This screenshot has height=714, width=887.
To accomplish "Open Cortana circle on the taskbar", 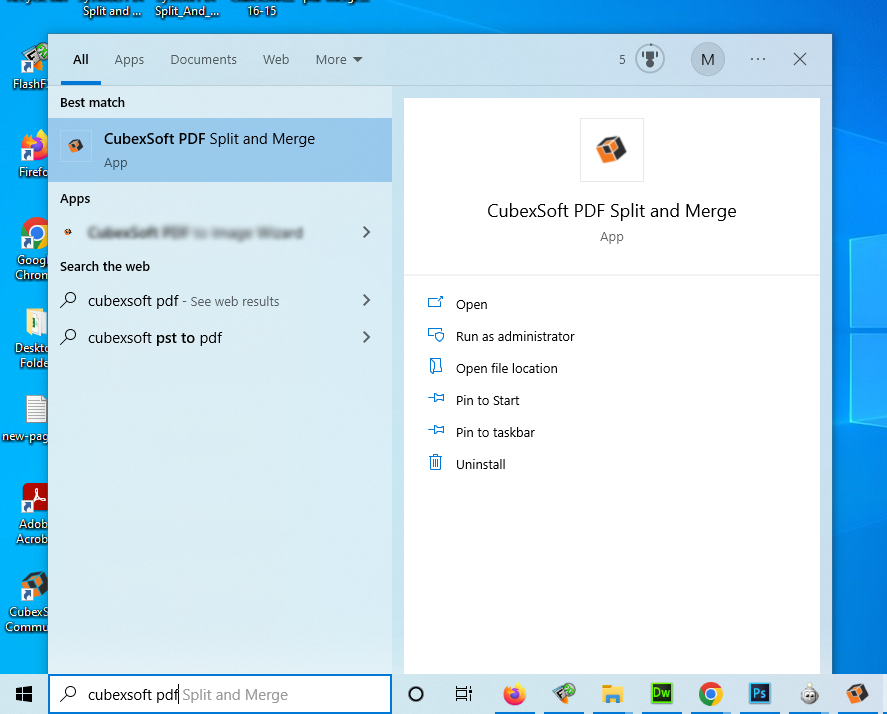I will tap(416, 694).
